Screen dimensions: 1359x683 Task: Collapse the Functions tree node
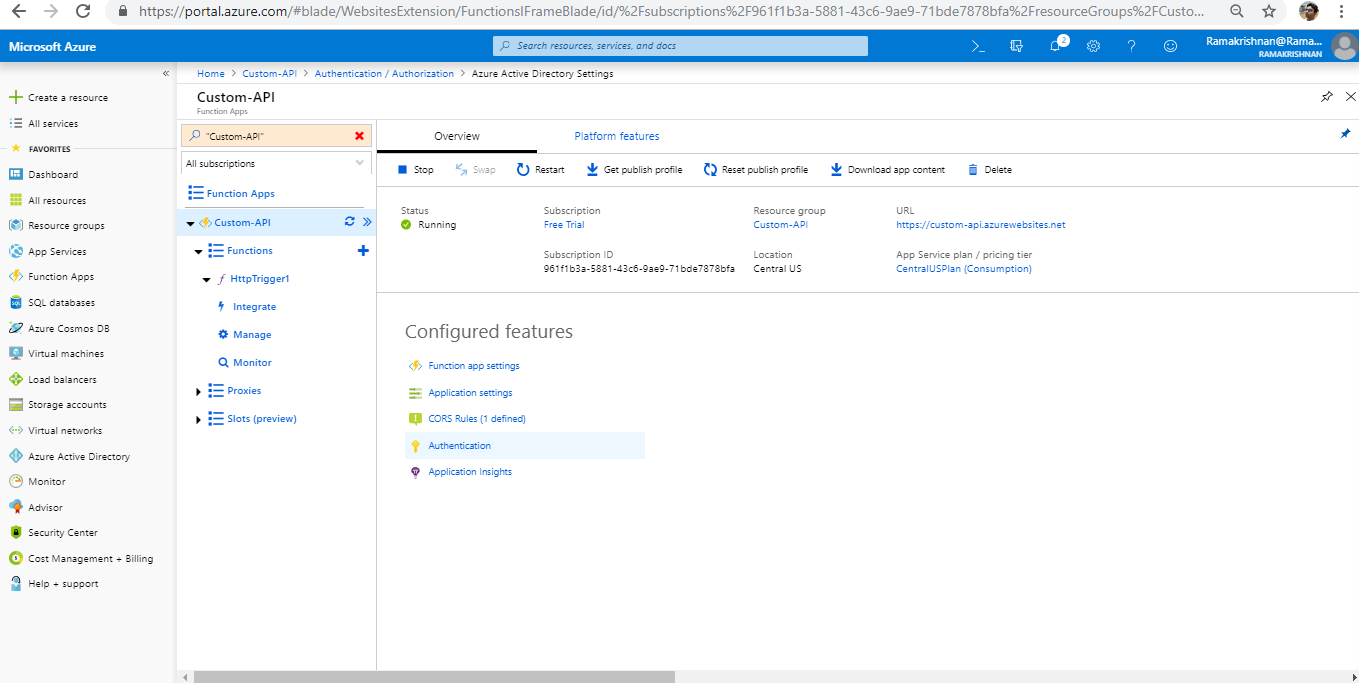[x=198, y=251]
